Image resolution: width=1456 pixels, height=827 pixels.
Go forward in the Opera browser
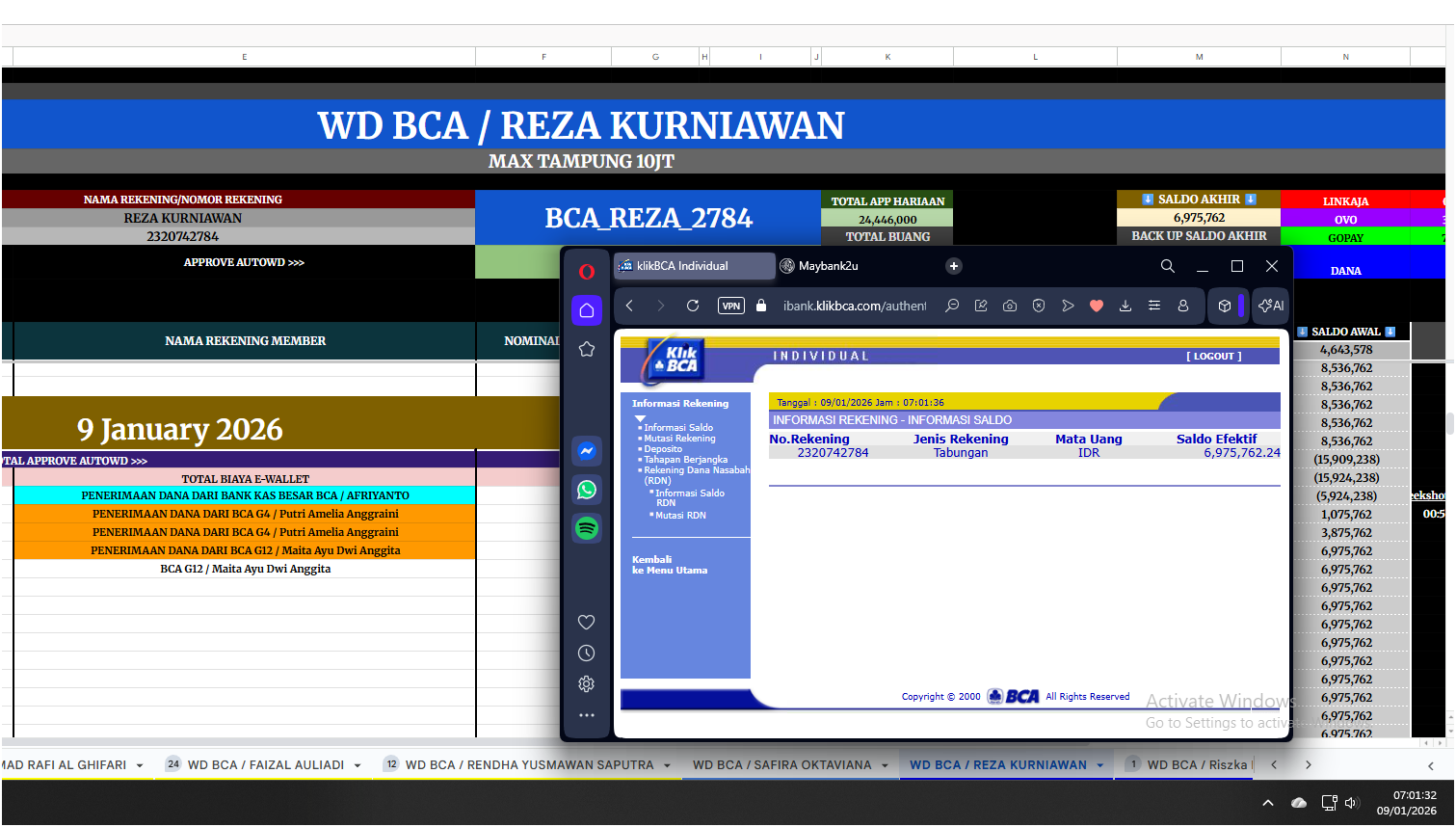[x=660, y=306]
